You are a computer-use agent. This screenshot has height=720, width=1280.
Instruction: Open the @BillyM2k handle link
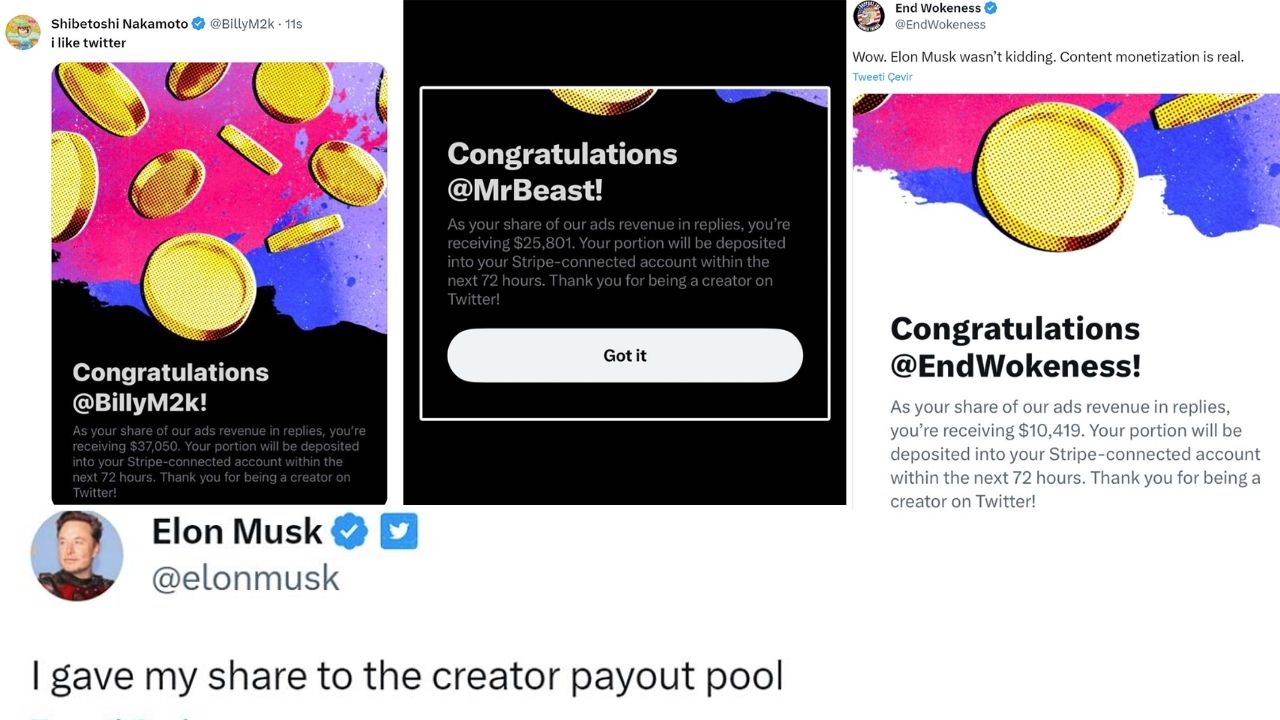point(241,24)
